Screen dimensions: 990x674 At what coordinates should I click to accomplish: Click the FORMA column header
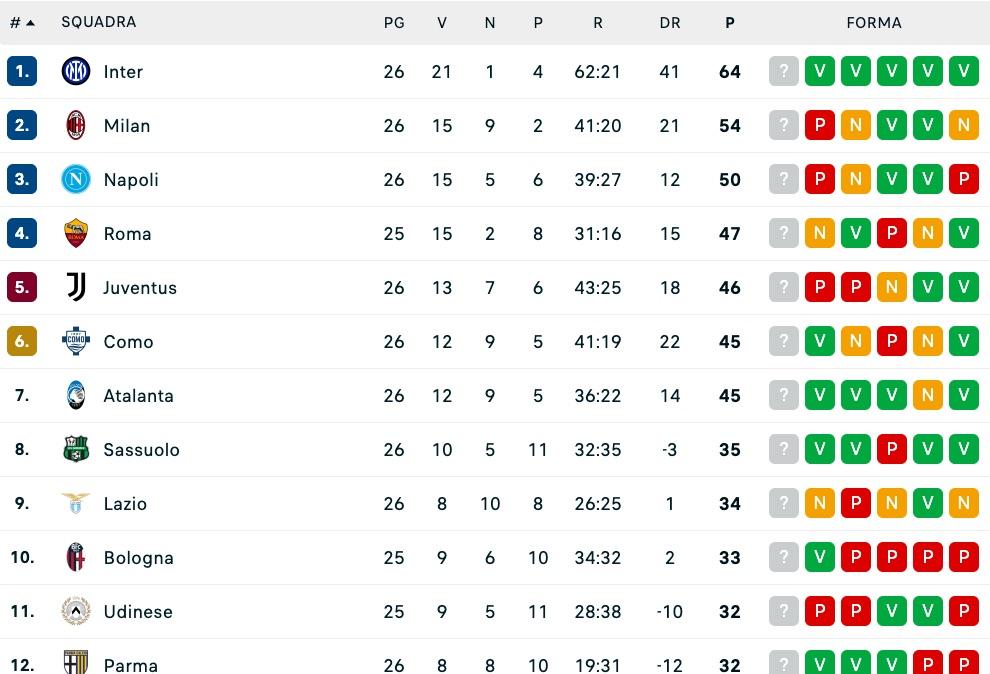tap(874, 22)
